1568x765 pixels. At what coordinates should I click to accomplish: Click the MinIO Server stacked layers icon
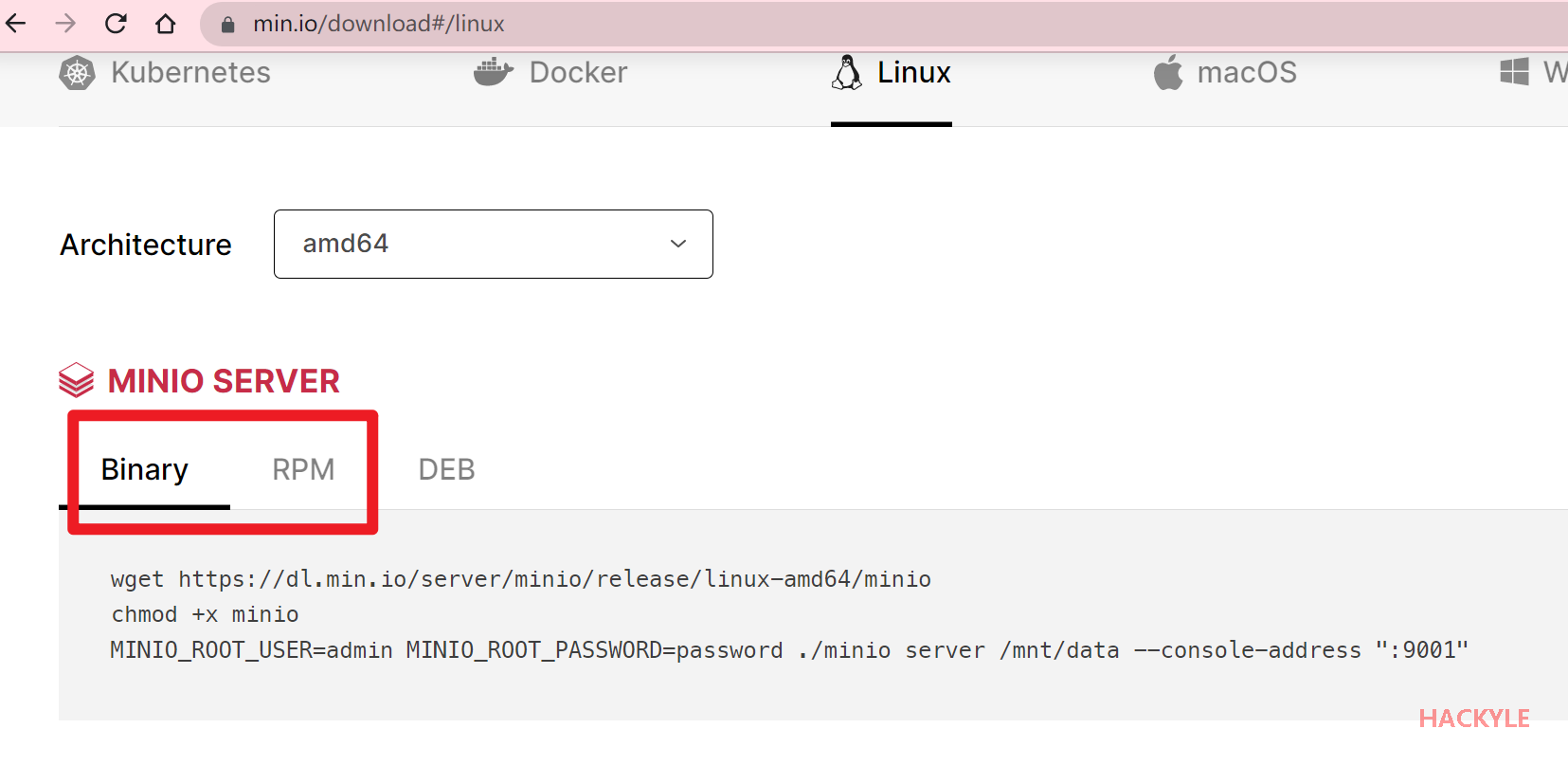77,381
